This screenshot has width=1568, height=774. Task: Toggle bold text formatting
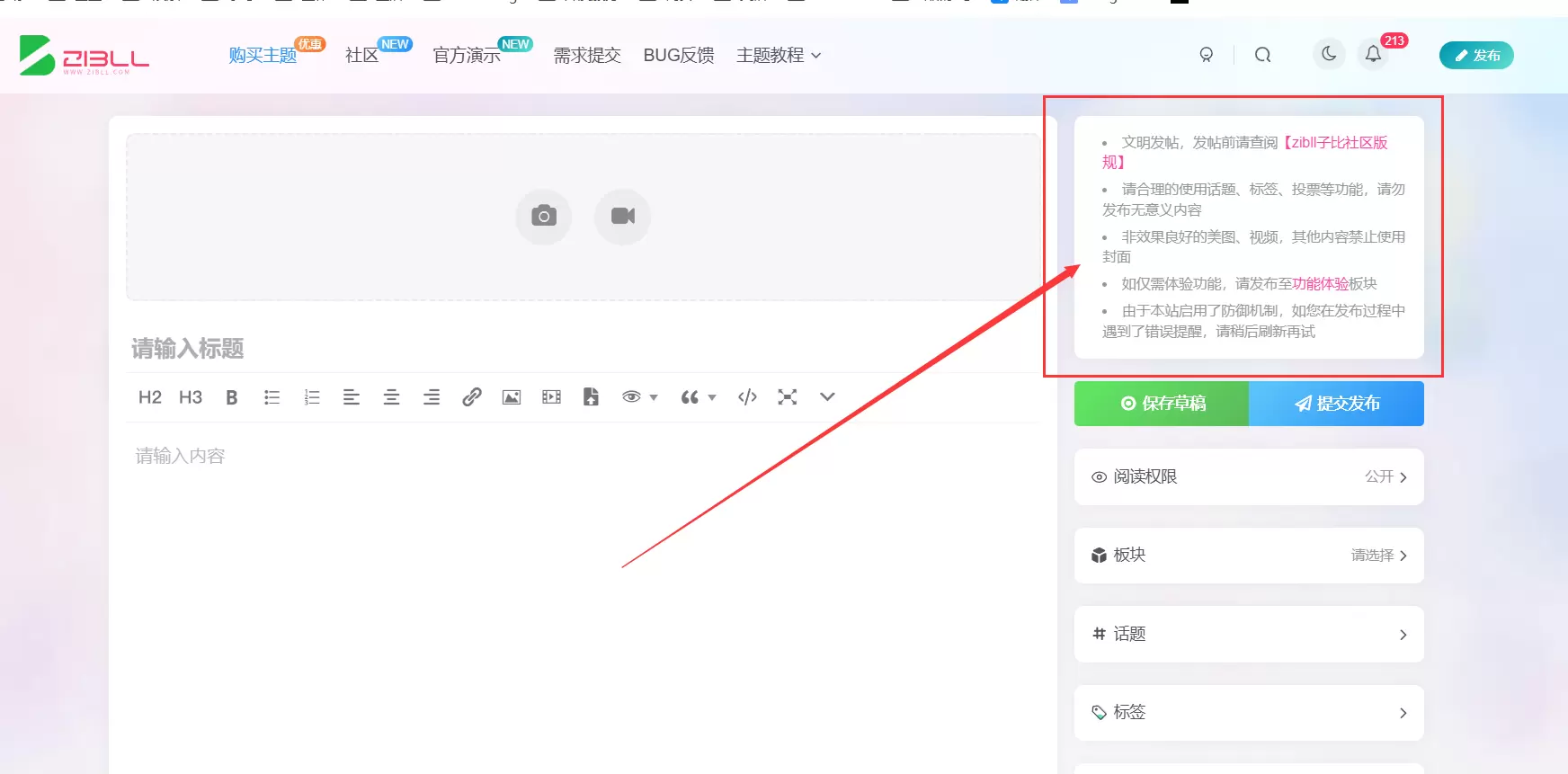(x=231, y=397)
